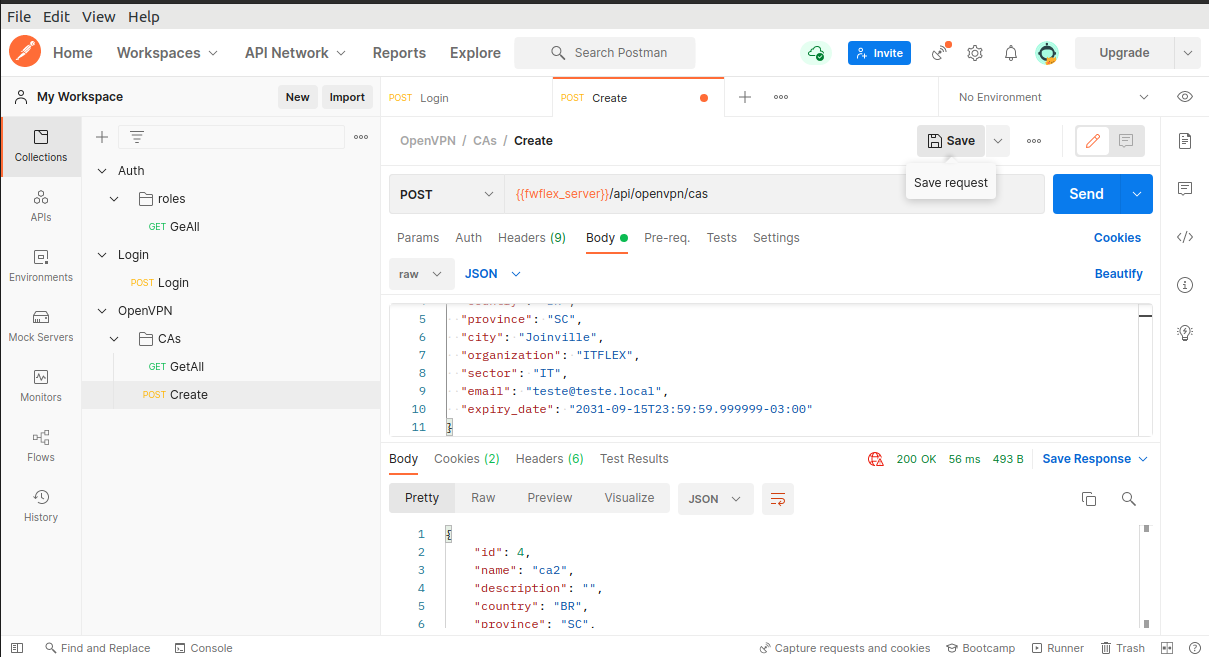The height and width of the screenshot is (657, 1209).
Task: Open the File menu
Action: tap(19, 17)
